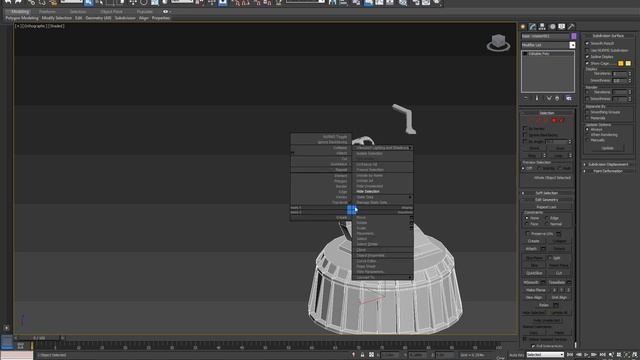The image size is (640, 360).
Task: Toggle Show End Result icon under stack
Action: 537,98
